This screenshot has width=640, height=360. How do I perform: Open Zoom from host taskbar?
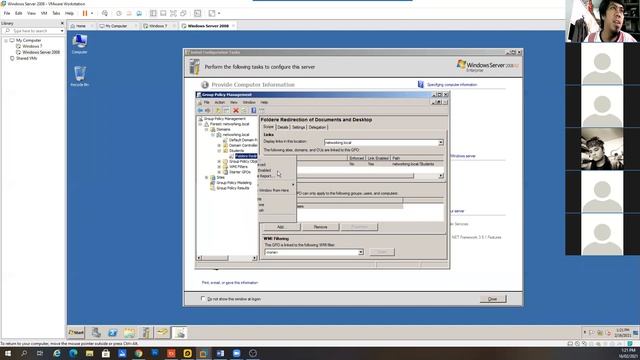point(236,353)
